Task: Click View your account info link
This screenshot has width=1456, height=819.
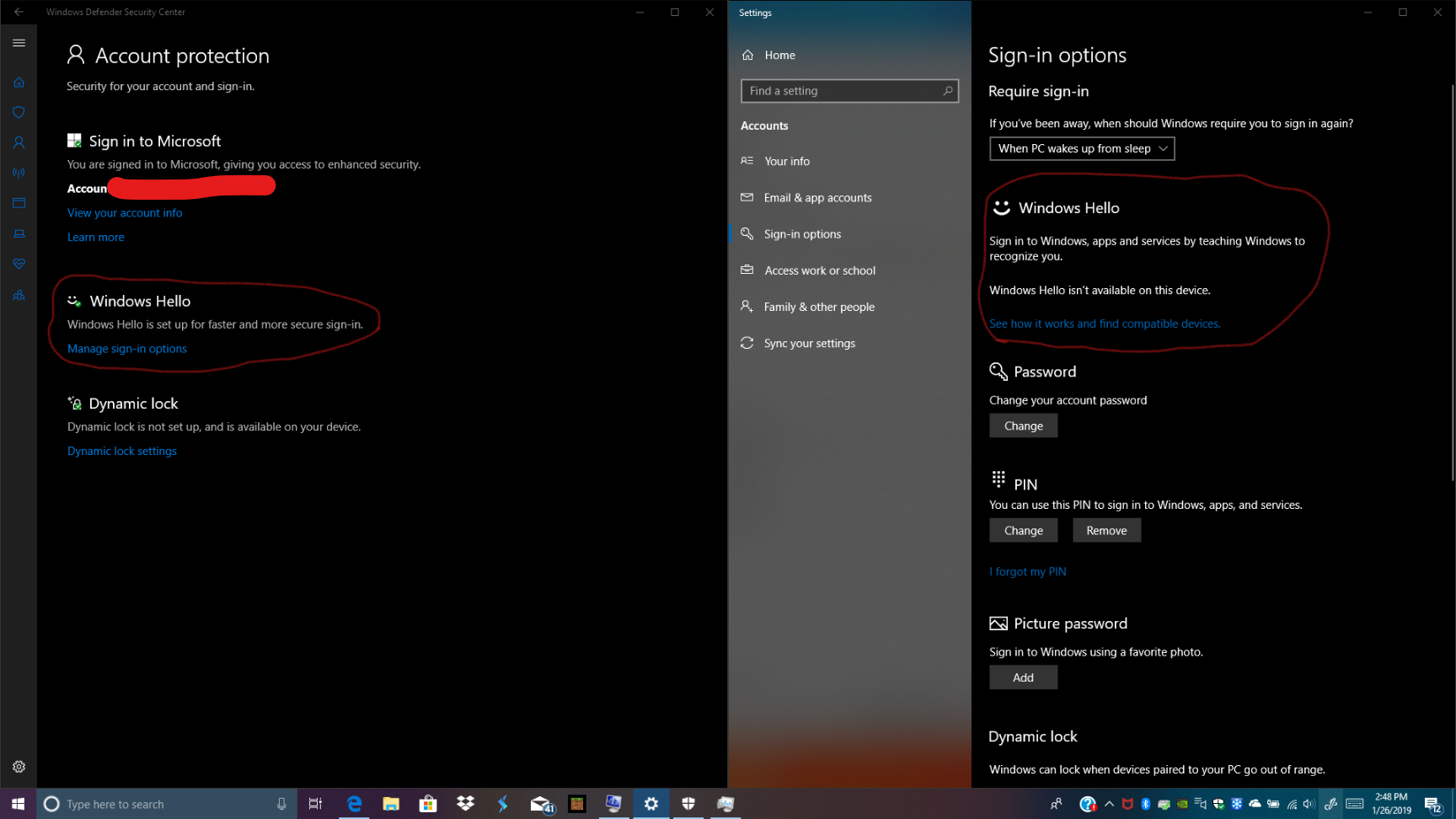Action: [x=125, y=212]
